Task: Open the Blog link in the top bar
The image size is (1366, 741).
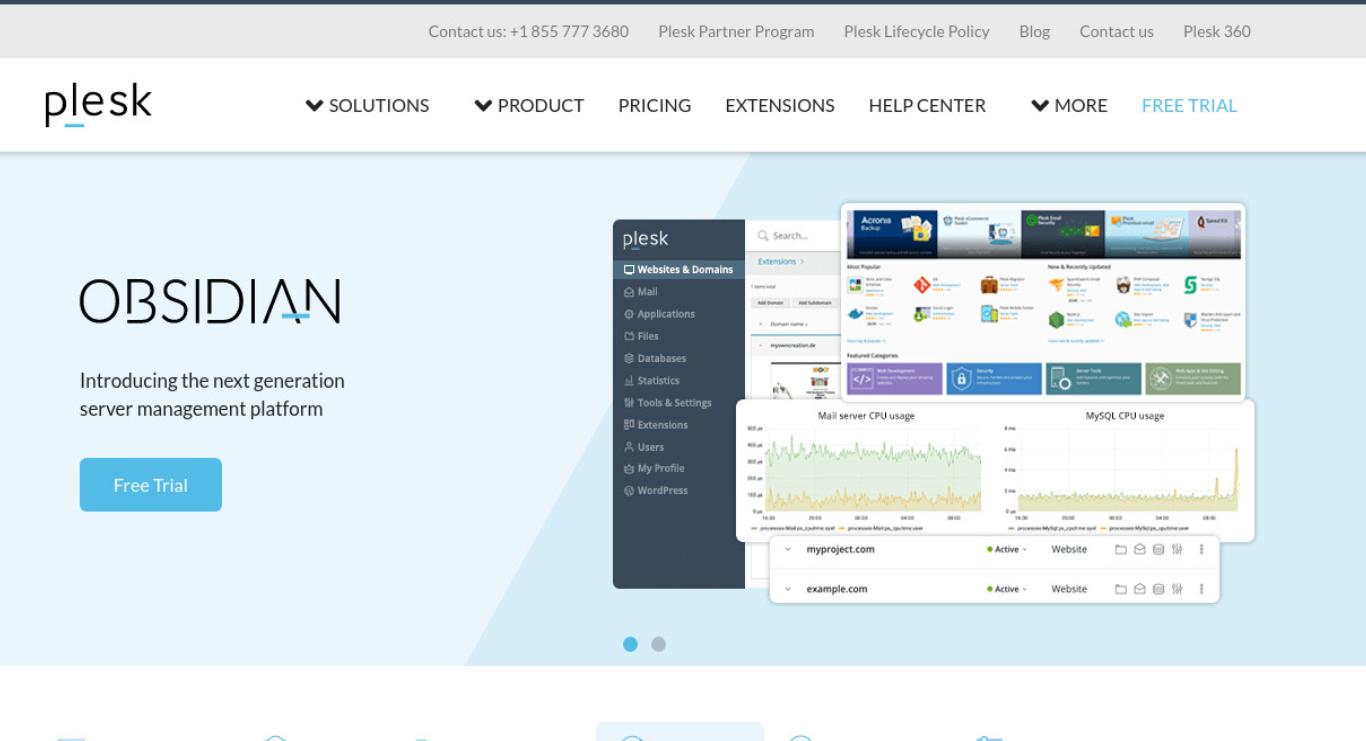Action: (1034, 31)
